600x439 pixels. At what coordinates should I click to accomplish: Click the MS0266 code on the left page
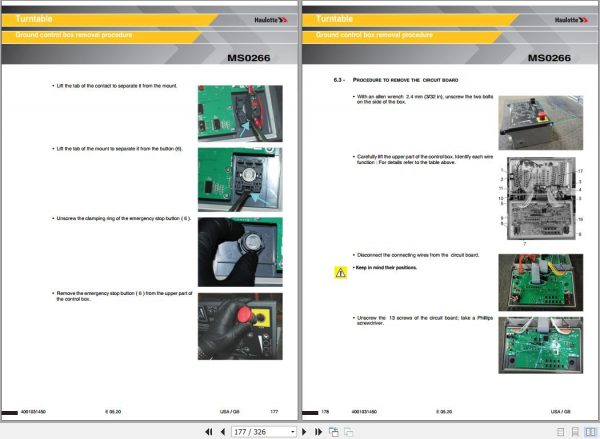click(x=249, y=58)
